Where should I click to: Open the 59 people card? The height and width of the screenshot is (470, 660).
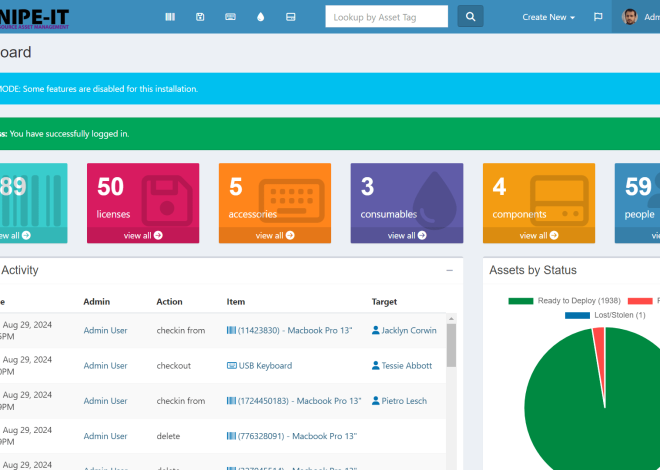(637, 203)
